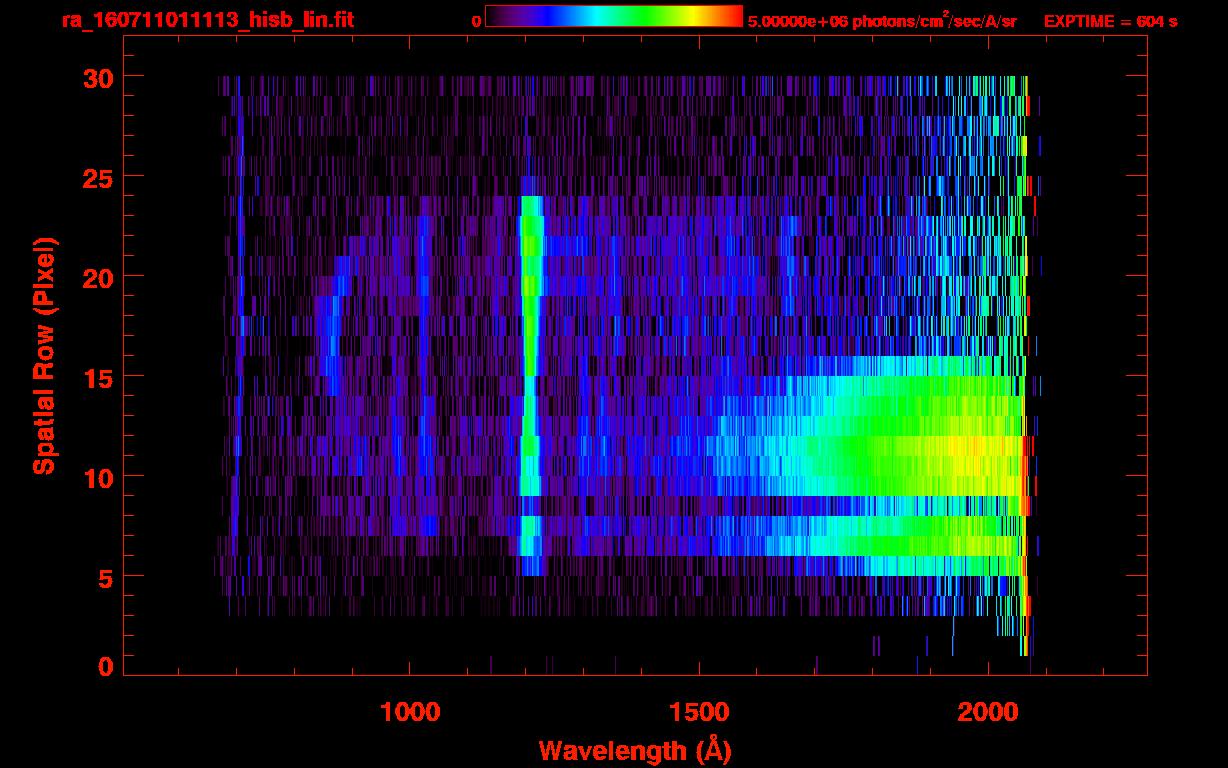Select the color bar minimum label 0

click(476, 21)
